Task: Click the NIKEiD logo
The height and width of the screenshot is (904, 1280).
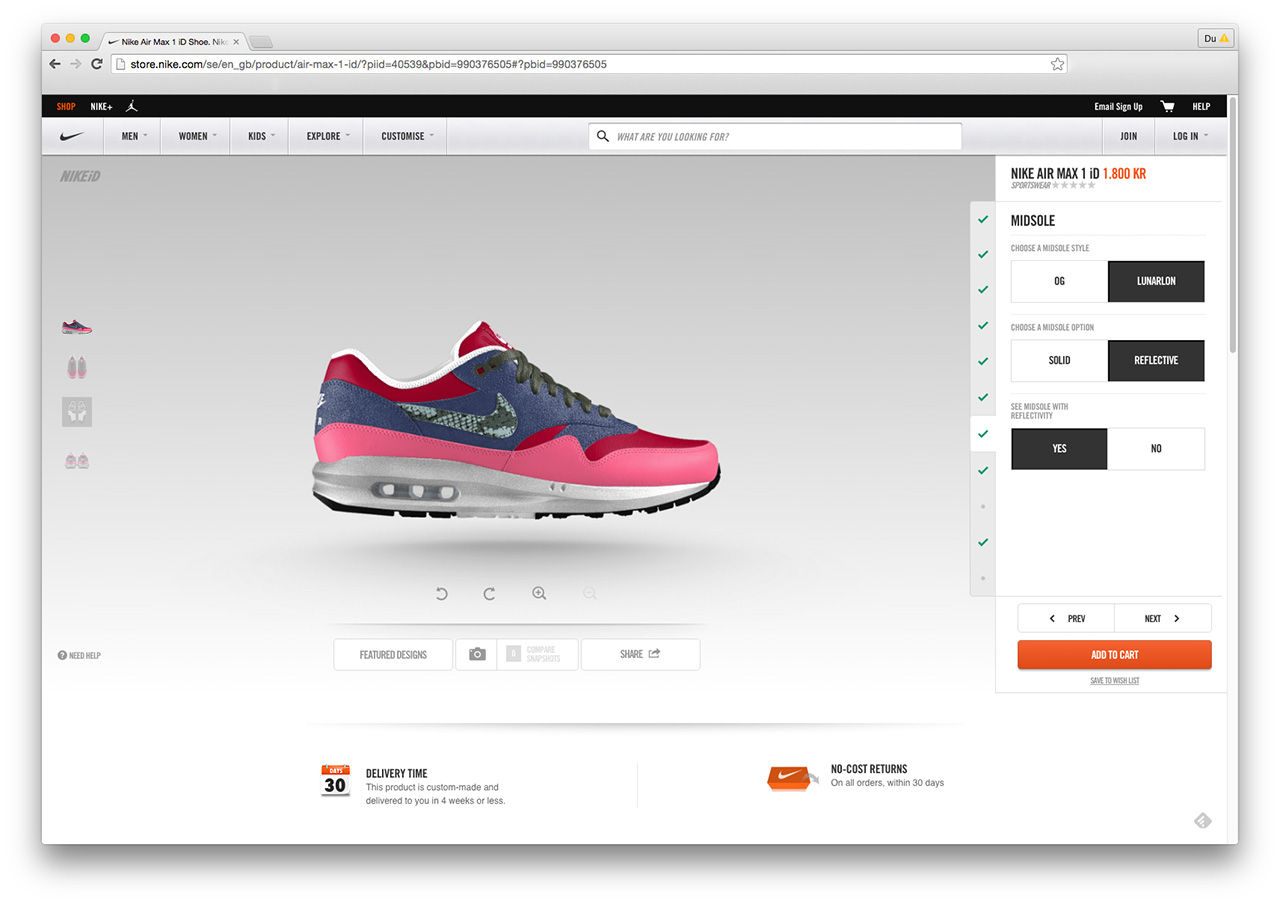Action: tap(80, 176)
